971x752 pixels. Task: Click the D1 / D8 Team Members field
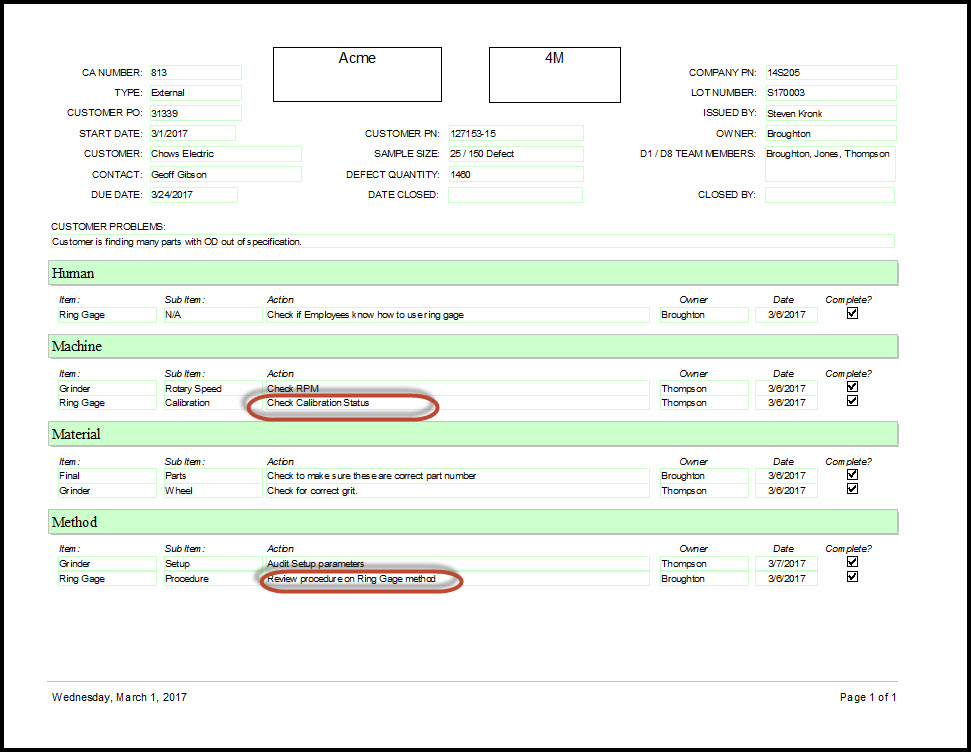click(x=830, y=164)
